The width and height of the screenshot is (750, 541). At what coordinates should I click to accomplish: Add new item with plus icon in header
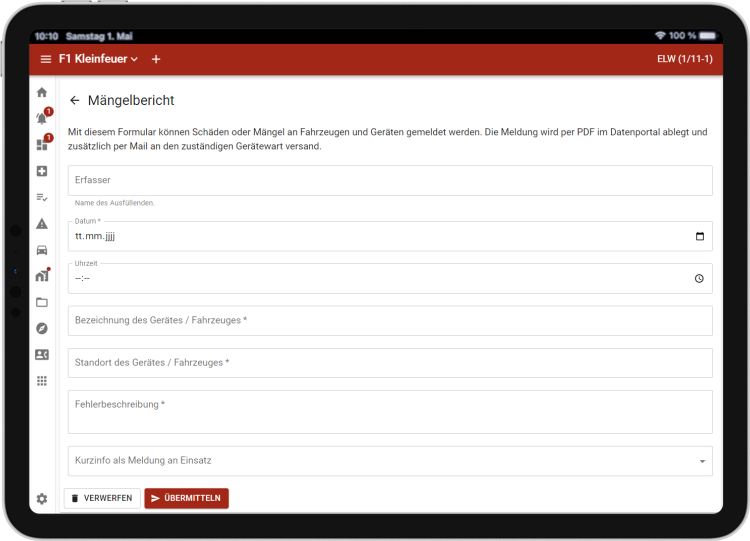pos(156,59)
